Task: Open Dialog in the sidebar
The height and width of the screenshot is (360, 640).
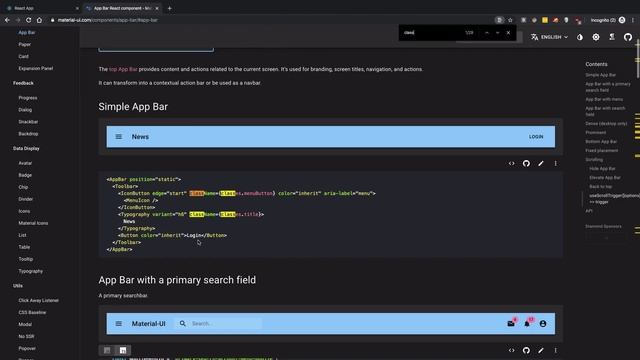Action: [x=25, y=110]
